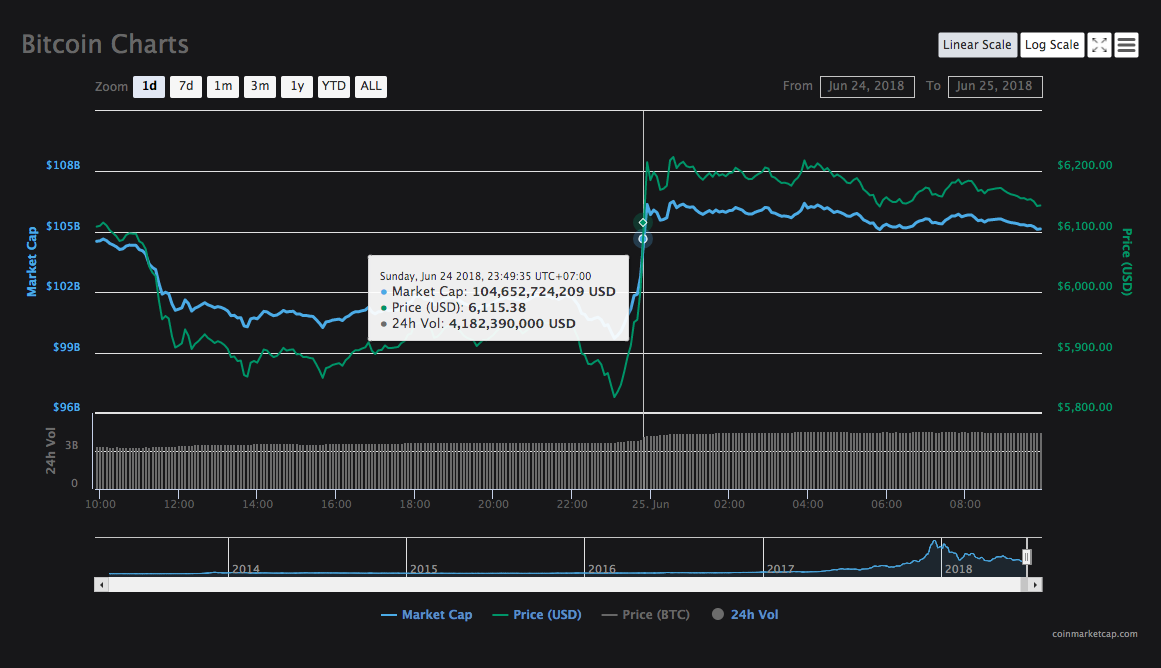The image size is (1161, 668).
Task: Click the 08:00 time axis label
Action: pyautogui.click(x=965, y=504)
